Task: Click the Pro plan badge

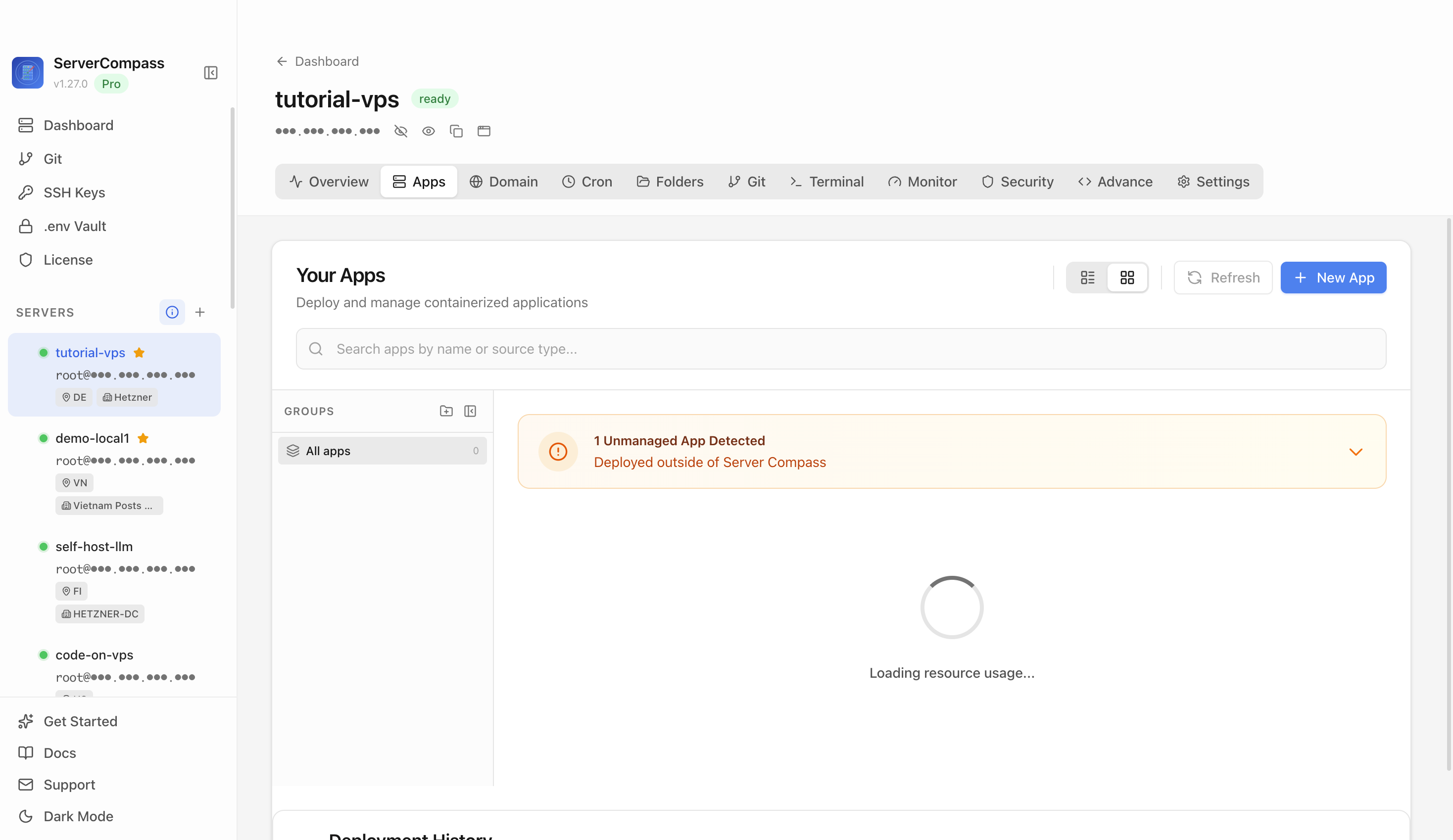Action: click(111, 84)
